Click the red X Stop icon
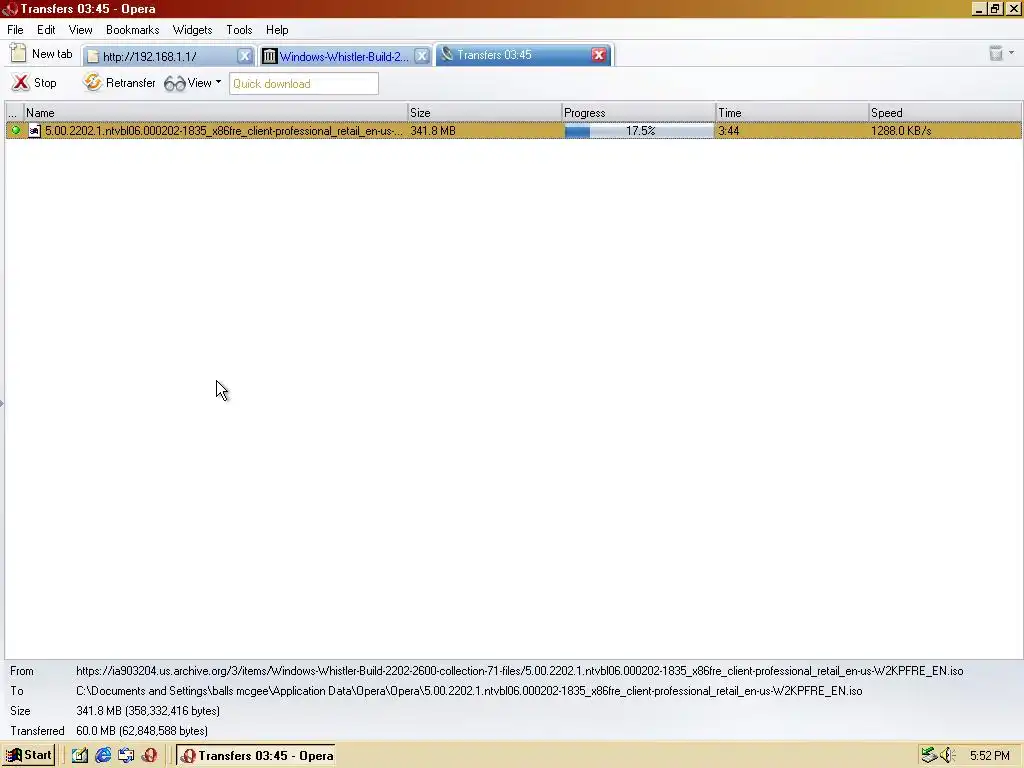The height and width of the screenshot is (768, 1024). coord(21,83)
